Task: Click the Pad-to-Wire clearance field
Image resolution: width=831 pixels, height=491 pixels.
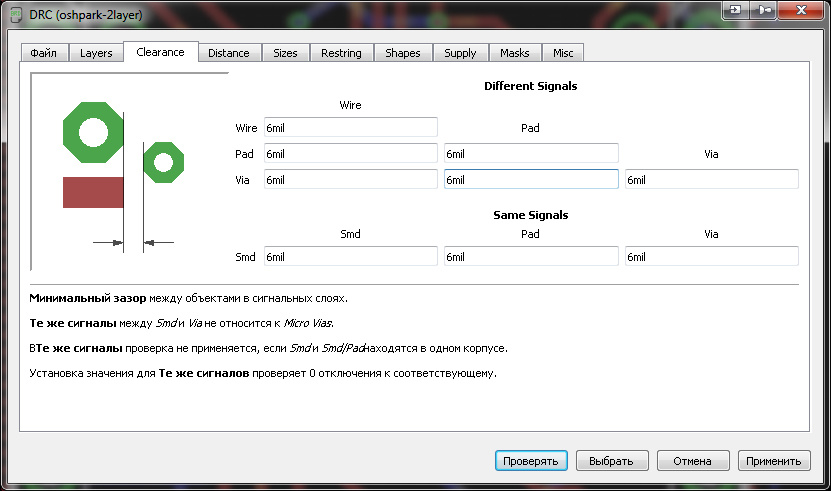Action: click(351, 154)
